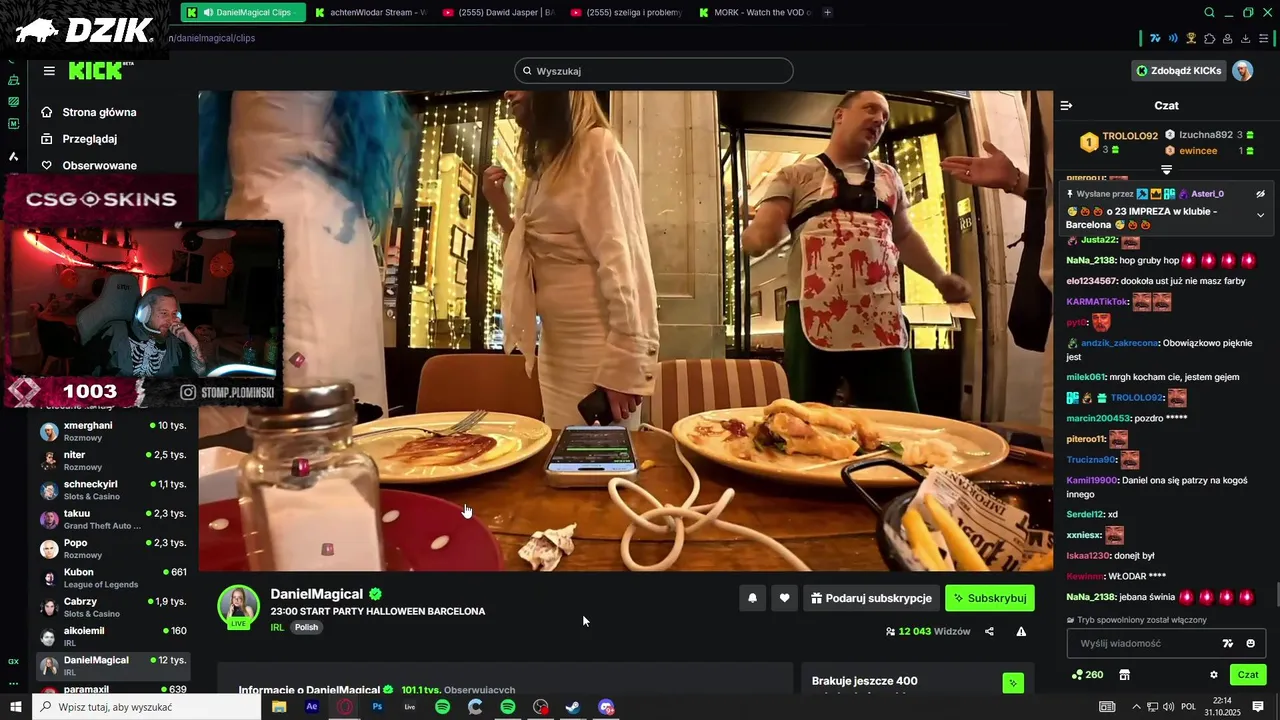Image resolution: width=1280 pixels, height=720 pixels.
Task: Click the 260 channel points balance
Action: [1087, 675]
